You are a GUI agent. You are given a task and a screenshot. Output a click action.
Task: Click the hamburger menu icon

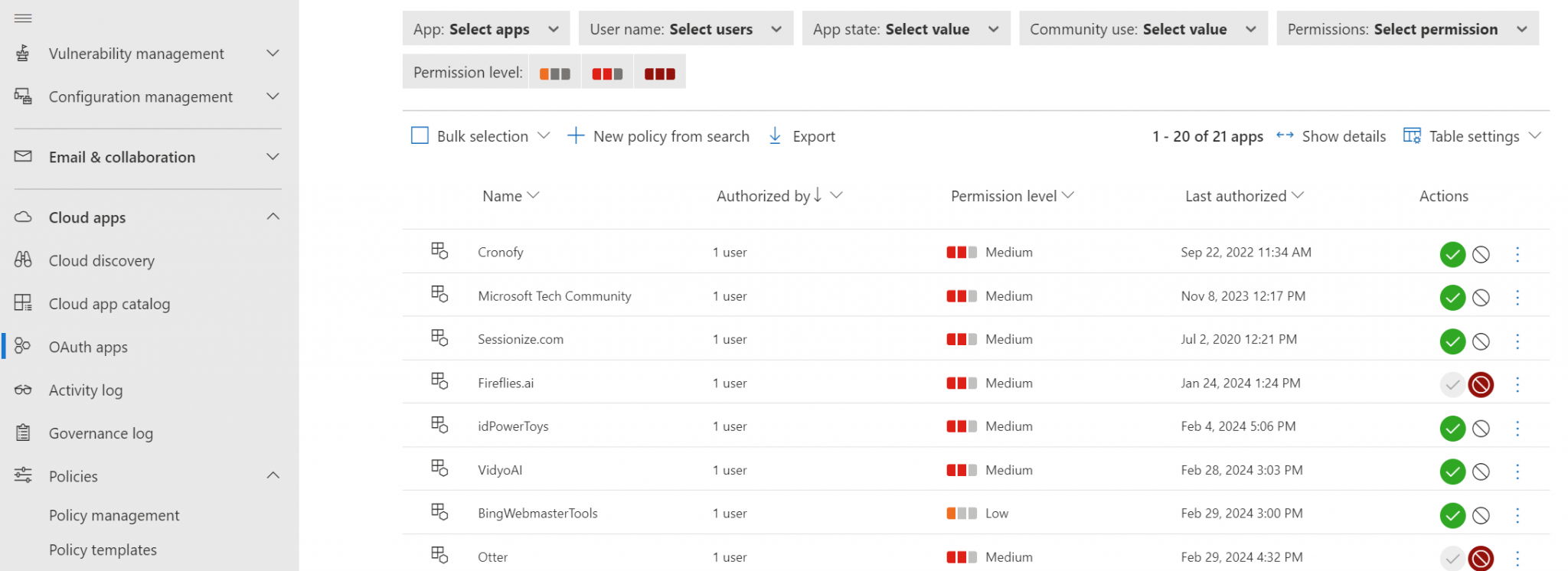coord(23,18)
